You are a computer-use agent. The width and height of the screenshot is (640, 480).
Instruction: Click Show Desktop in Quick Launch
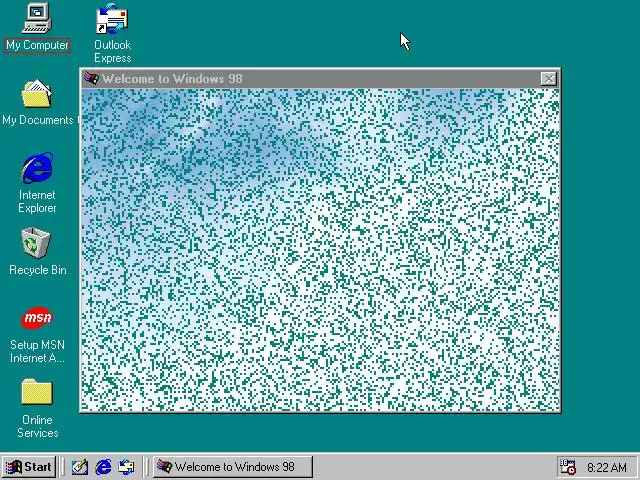point(80,467)
